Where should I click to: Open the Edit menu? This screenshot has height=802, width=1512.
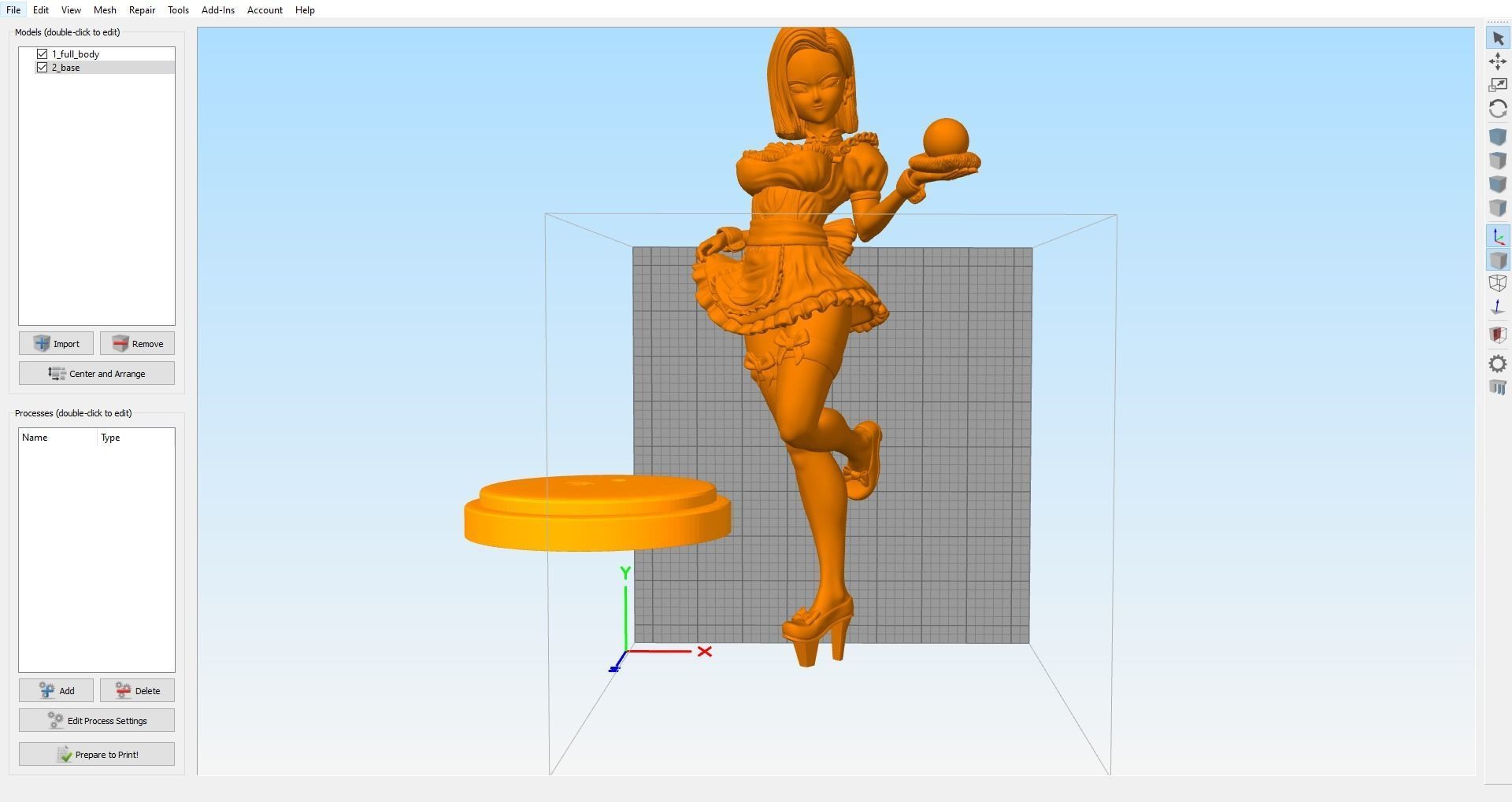point(41,10)
